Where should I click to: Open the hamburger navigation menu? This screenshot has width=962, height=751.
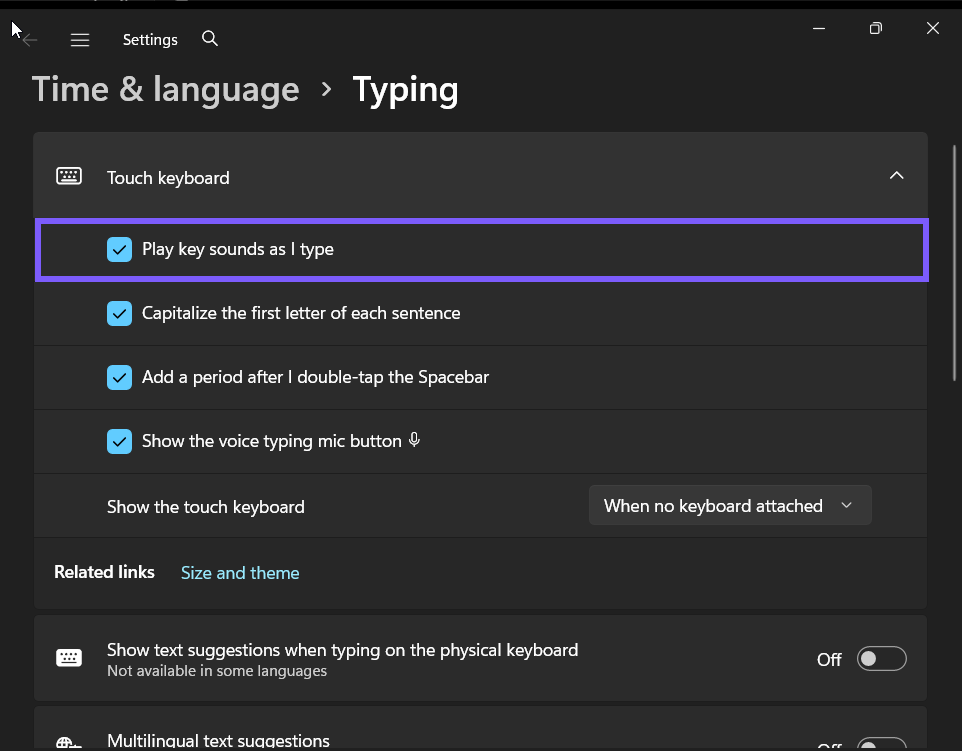(x=80, y=40)
